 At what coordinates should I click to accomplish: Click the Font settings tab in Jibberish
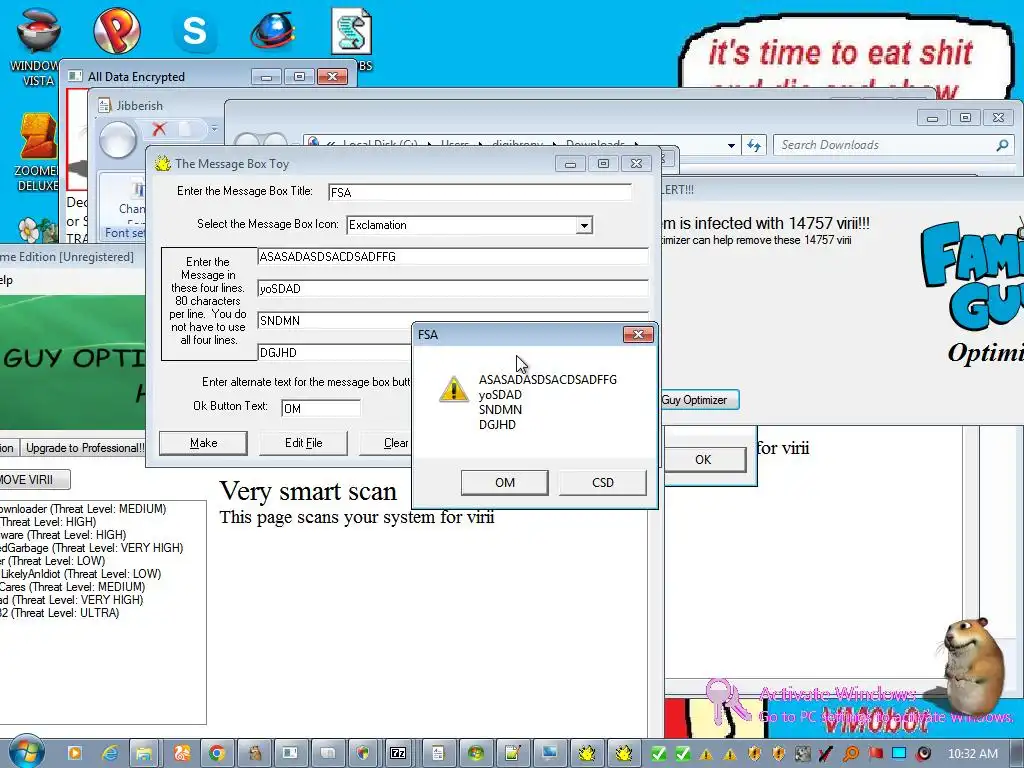(x=124, y=233)
